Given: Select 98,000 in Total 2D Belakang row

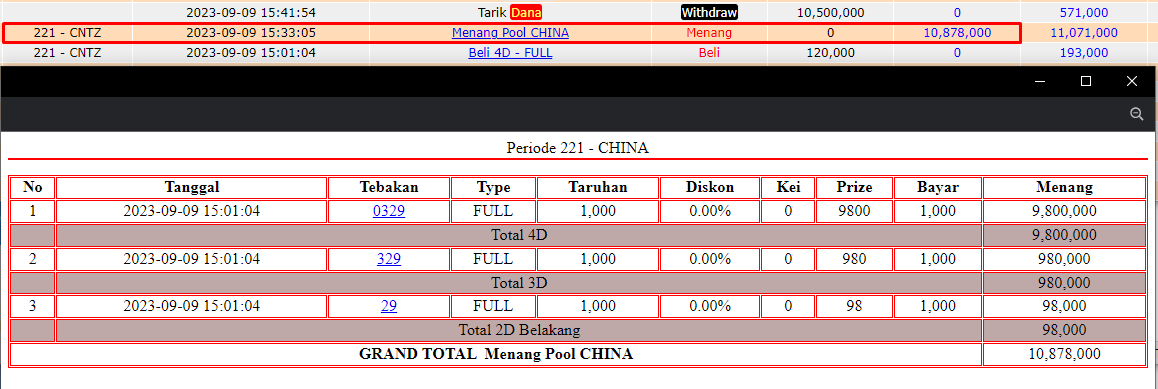Looking at the screenshot, I should tap(1064, 330).
